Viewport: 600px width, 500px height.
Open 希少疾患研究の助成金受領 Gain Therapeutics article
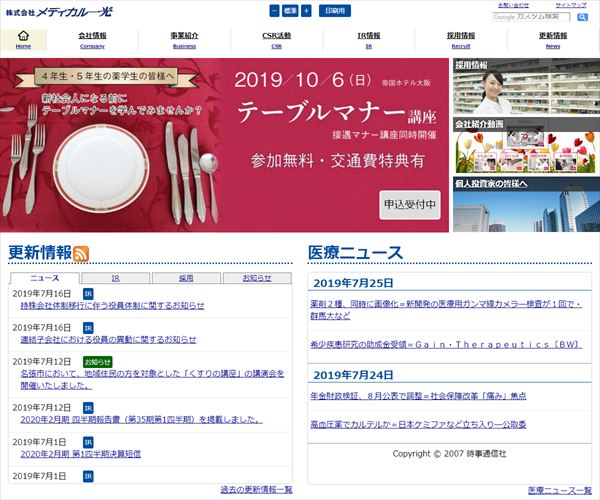pyautogui.click(x=446, y=345)
